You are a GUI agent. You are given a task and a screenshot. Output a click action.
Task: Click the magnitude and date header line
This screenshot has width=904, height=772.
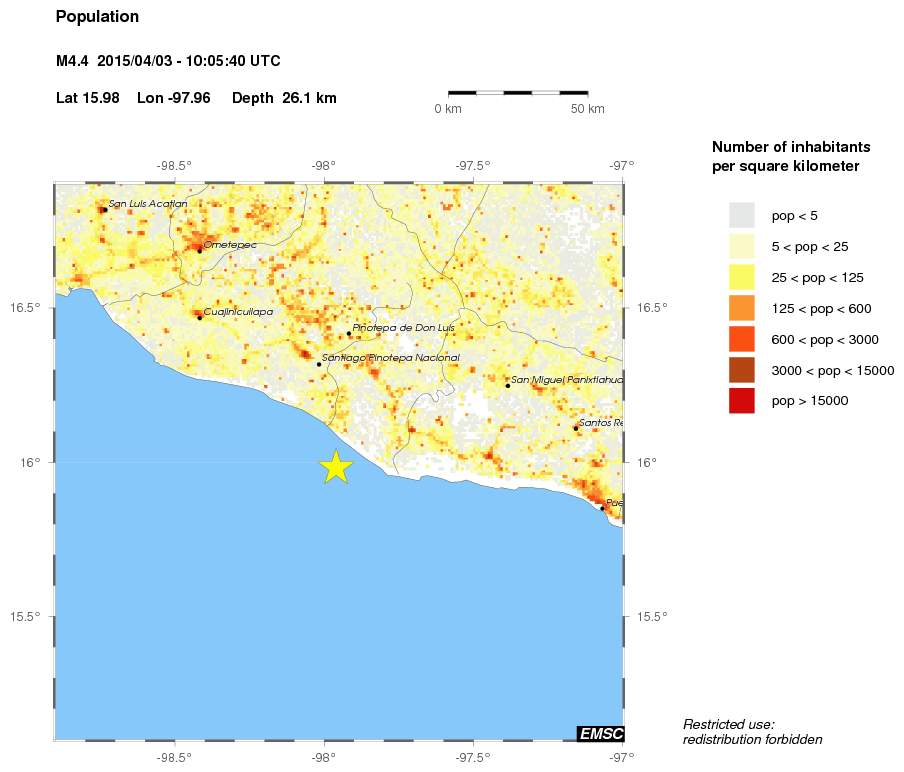168,62
